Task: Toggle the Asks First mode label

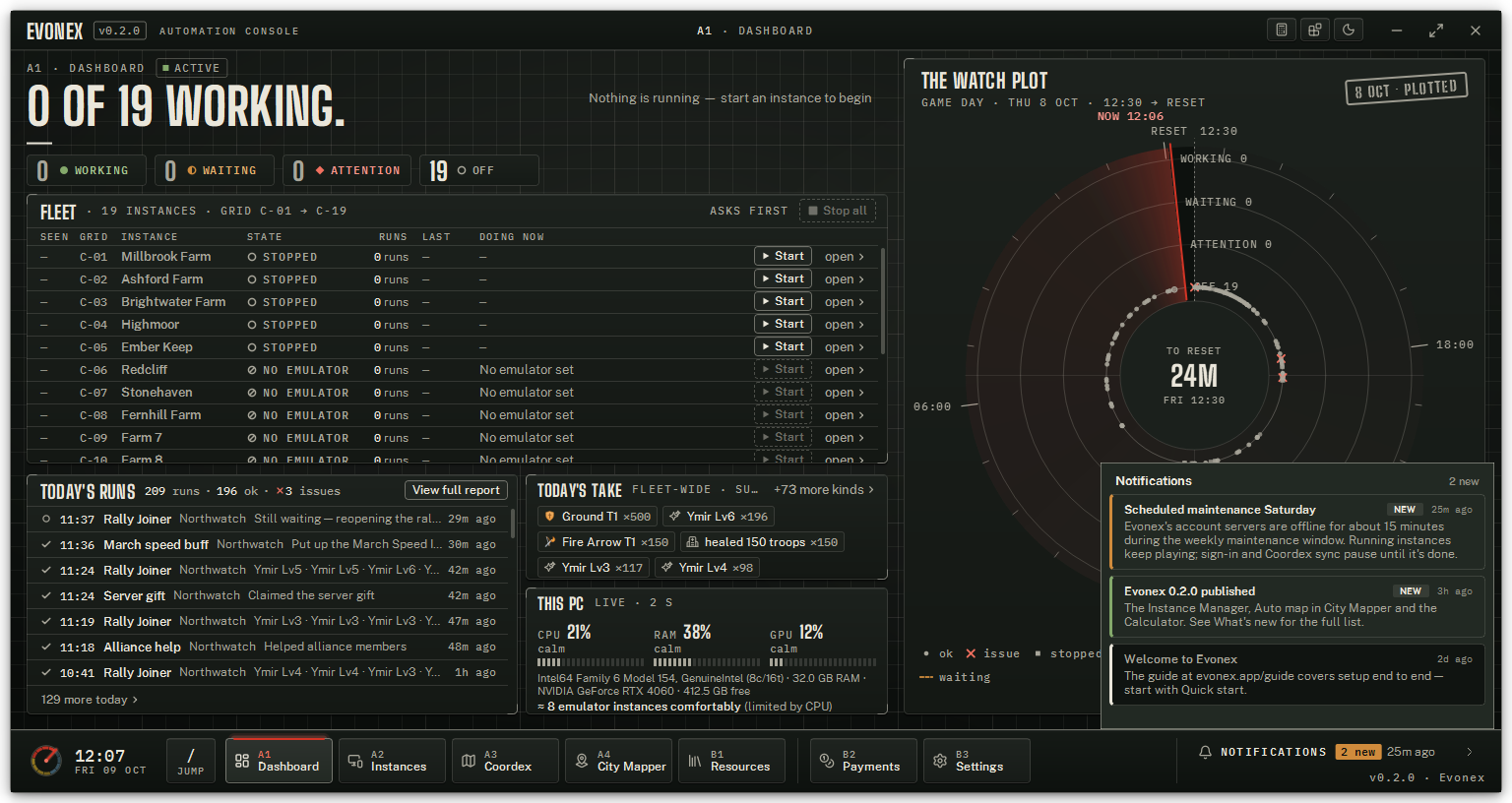Action: (748, 211)
